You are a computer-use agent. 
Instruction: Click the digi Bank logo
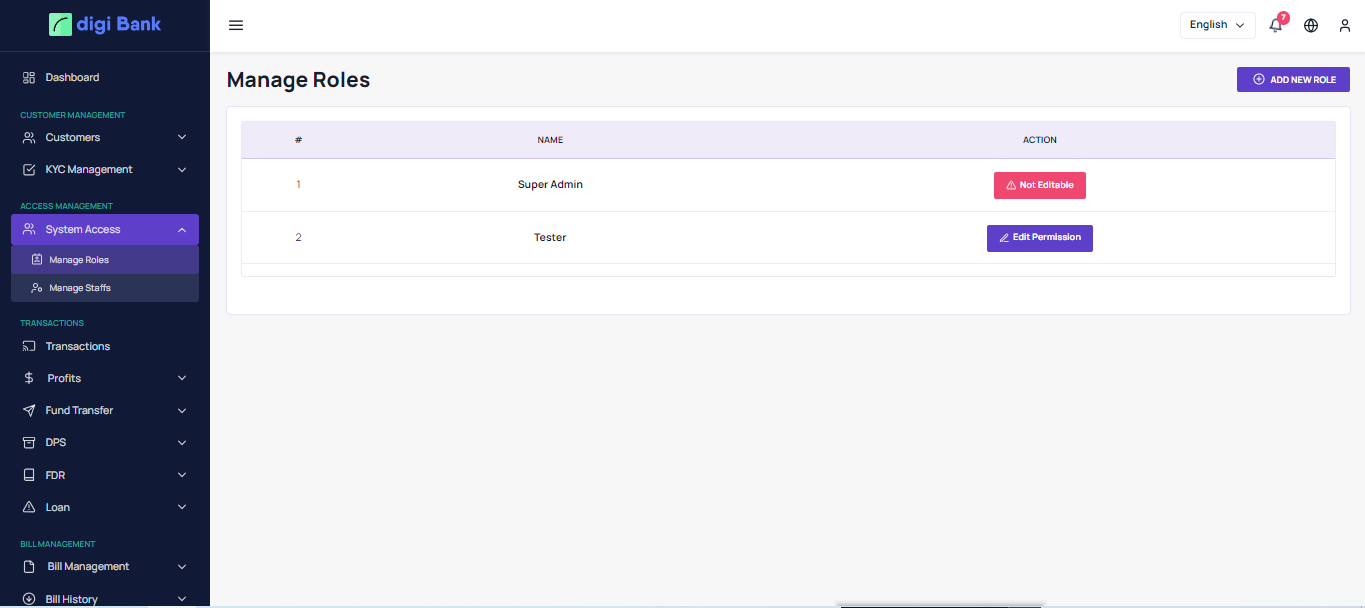click(x=105, y=24)
